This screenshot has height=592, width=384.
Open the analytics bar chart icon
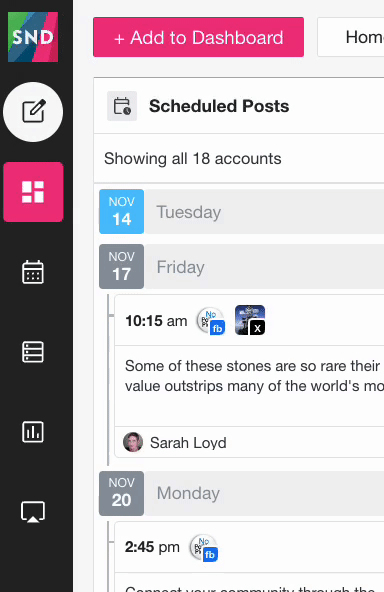(x=33, y=432)
